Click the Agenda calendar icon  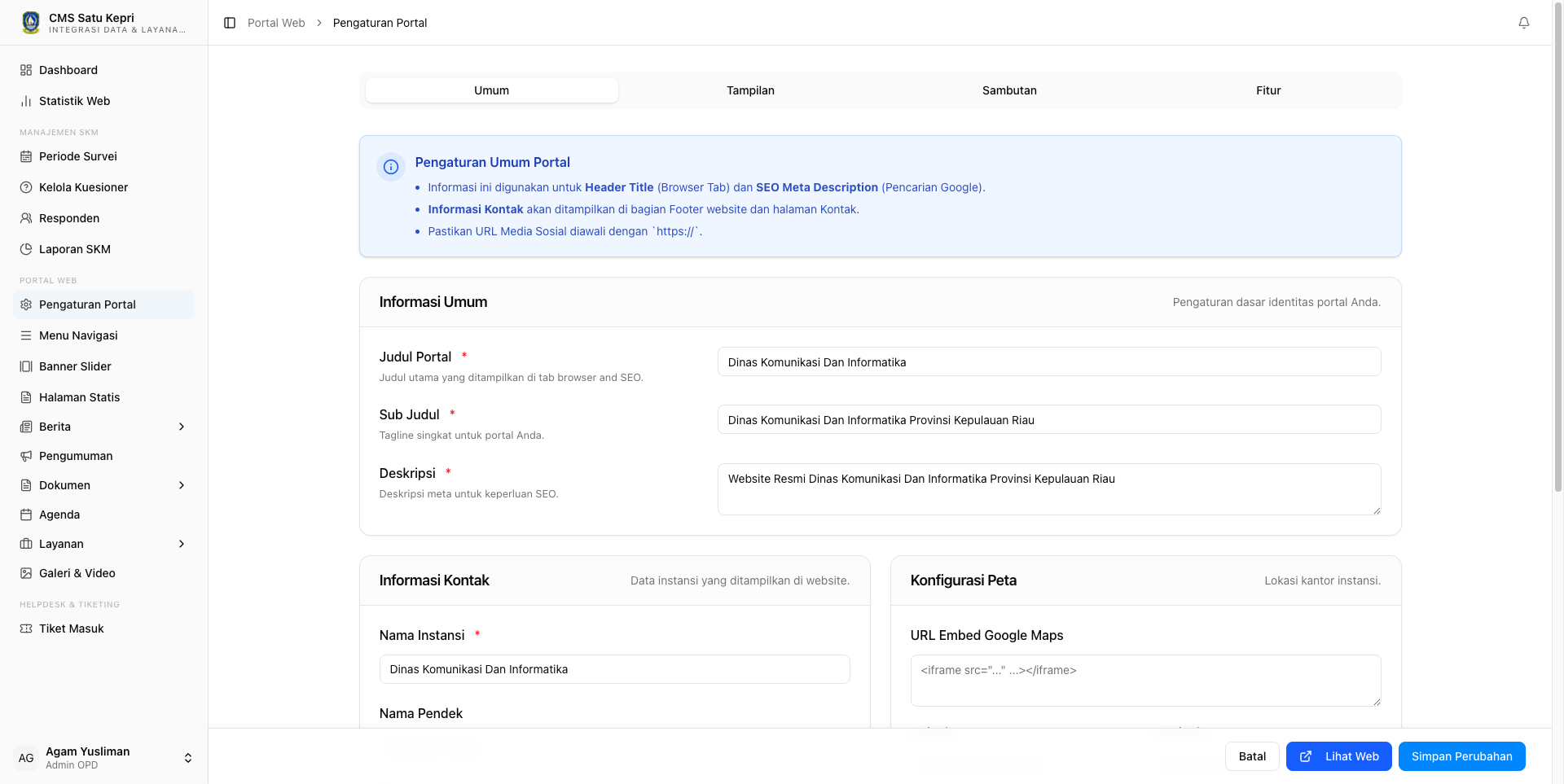26,515
